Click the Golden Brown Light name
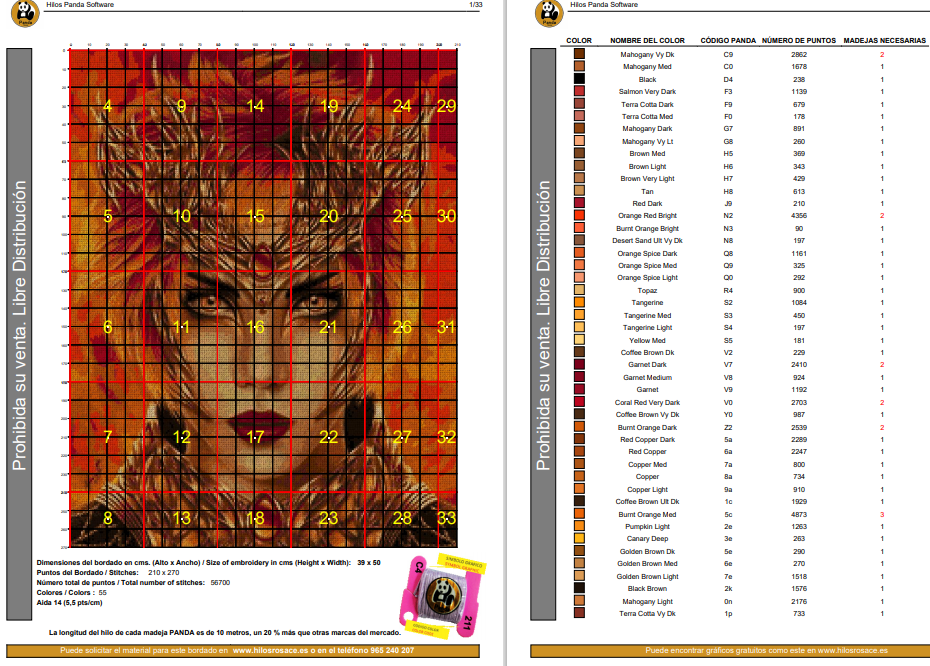 coord(647,576)
